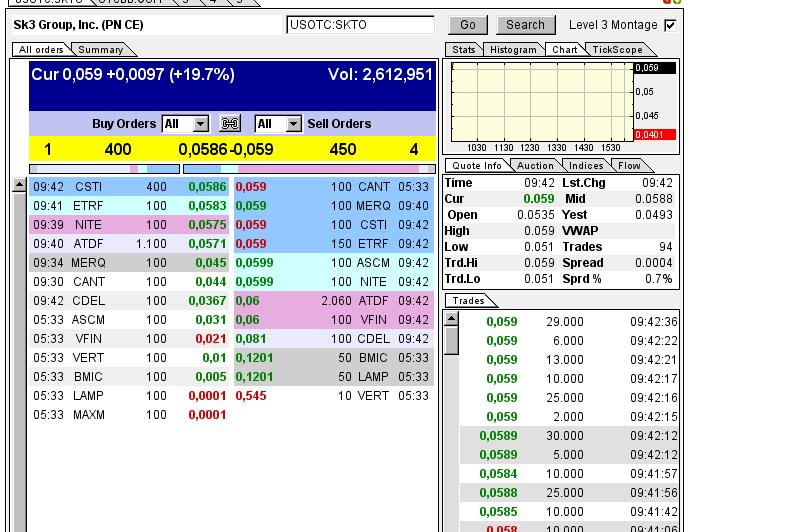This screenshot has height=532, width=789.
Task: Click the USOTC:SKTO symbol input field
Action: point(360,25)
